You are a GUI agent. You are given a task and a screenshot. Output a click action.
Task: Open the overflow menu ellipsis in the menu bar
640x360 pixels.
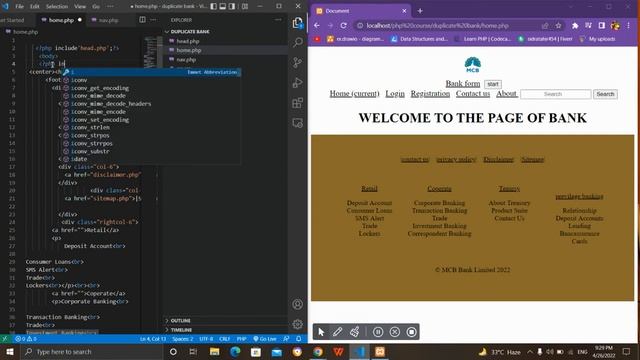pyautogui.click(x=110, y=7)
